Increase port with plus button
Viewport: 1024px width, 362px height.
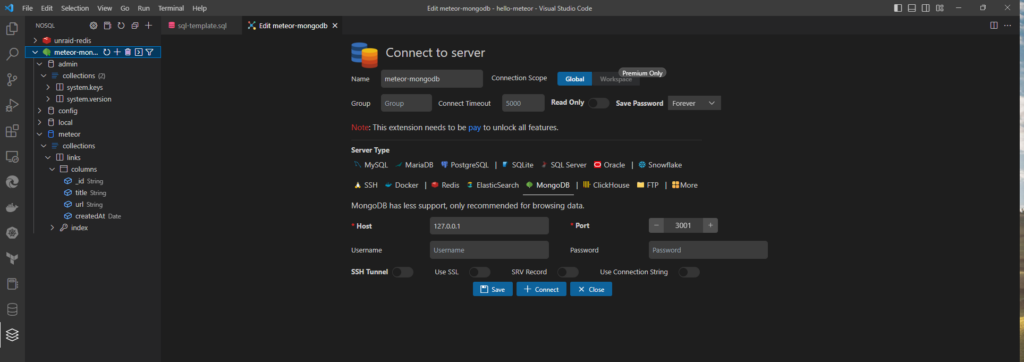pyautogui.click(x=711, y=225)
